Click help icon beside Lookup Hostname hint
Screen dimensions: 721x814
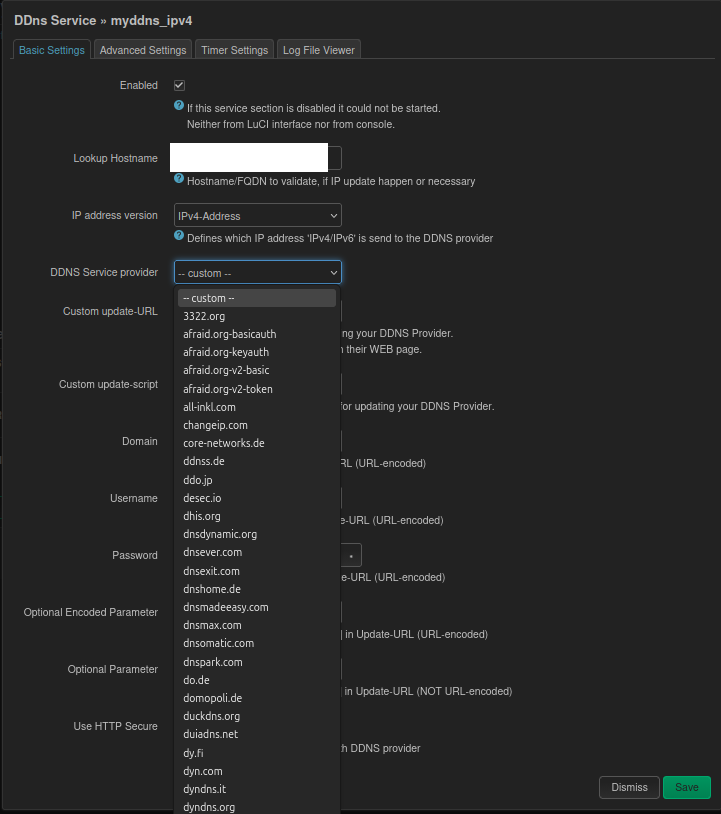[x=179, y=179]
